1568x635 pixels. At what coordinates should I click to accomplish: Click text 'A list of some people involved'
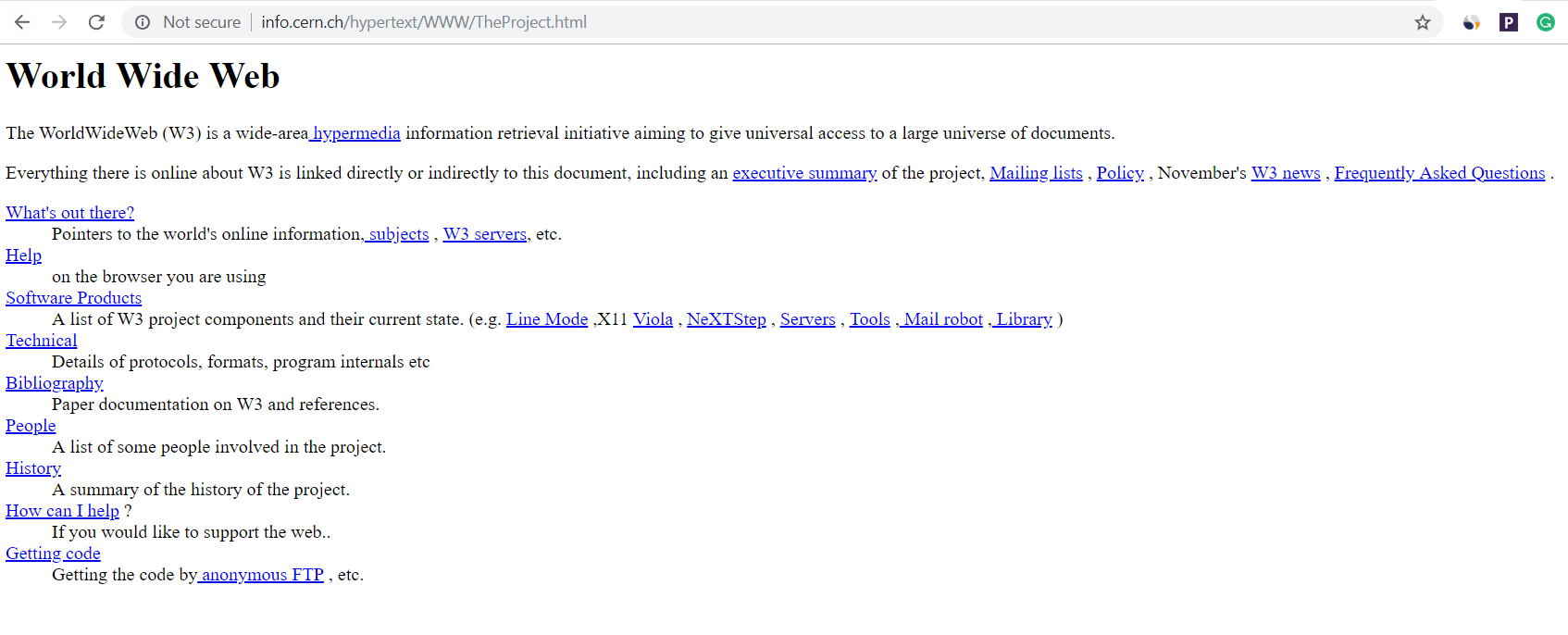(x=166, y=447)
